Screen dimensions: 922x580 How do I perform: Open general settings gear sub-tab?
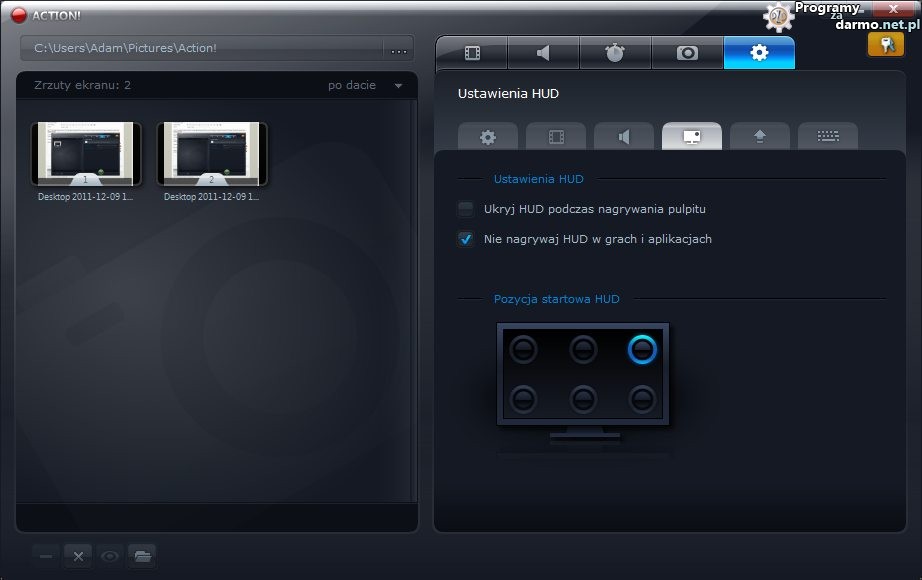[x=487, y=137]
